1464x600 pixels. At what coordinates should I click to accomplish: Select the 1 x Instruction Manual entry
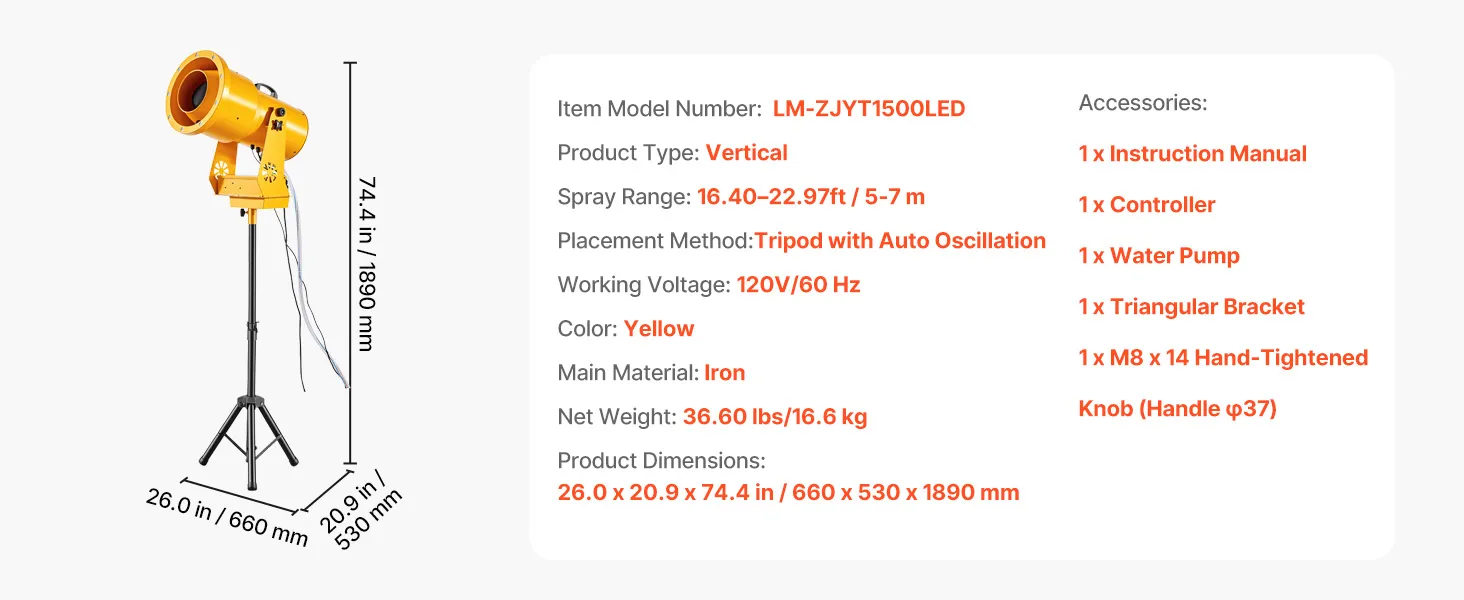pyautogui.click(x=1192, y=154)
